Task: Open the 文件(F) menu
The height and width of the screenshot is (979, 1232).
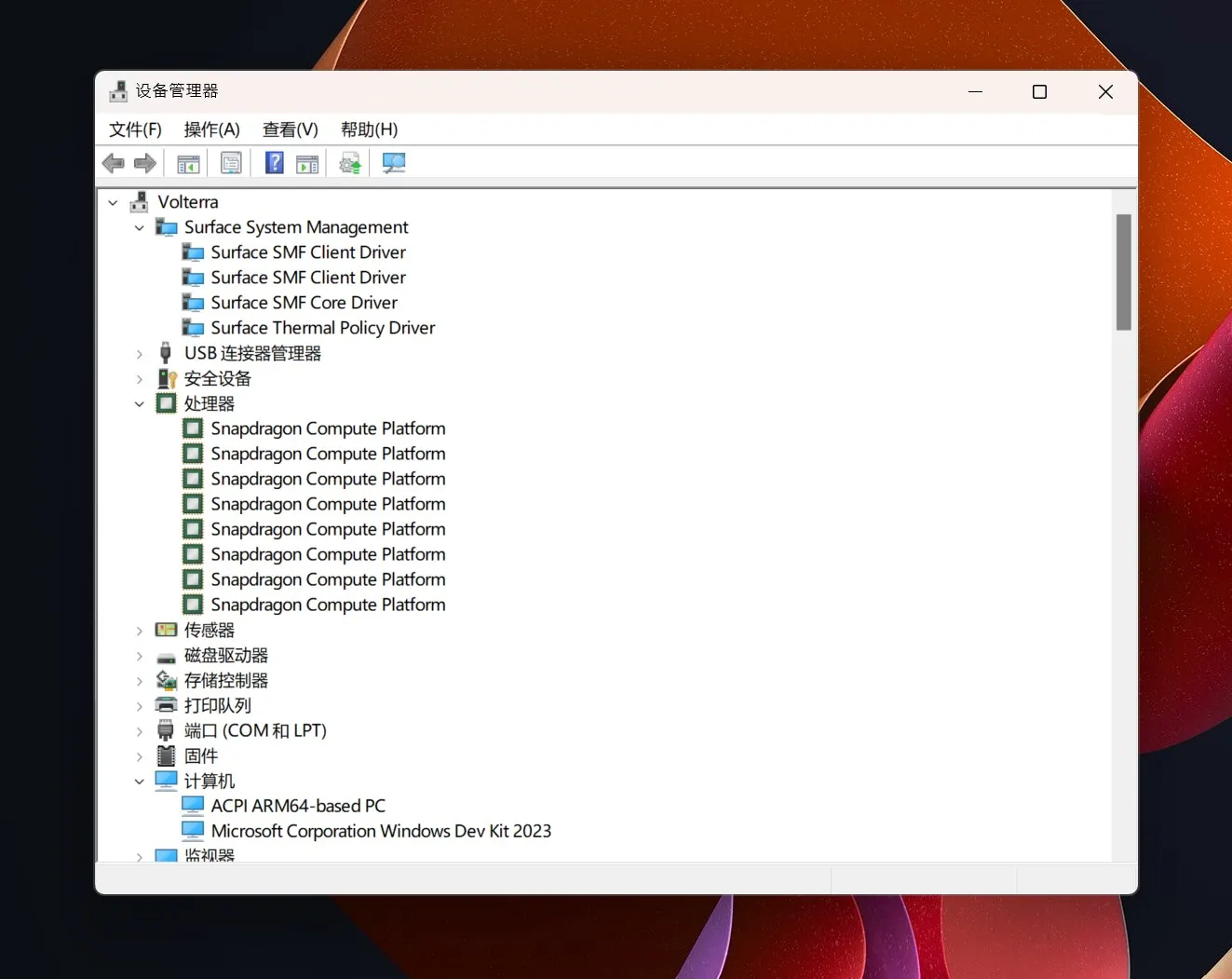Action: pos(135,129)
